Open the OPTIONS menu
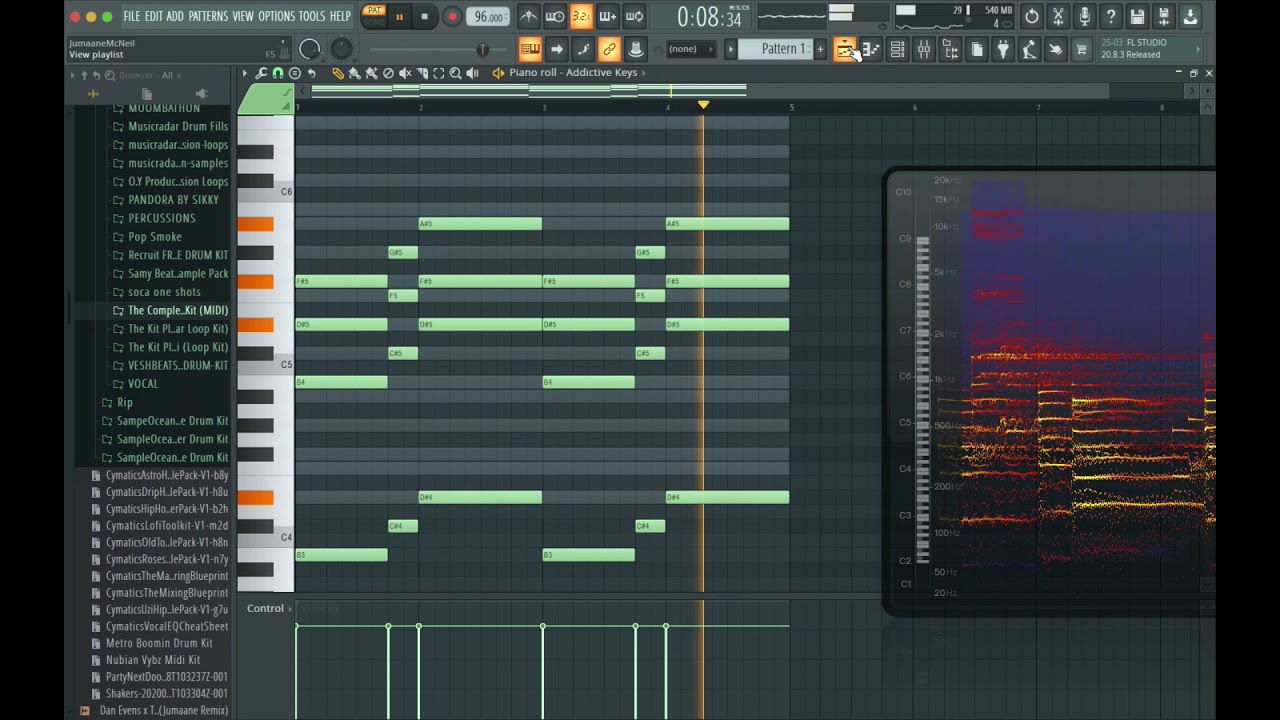Image resolution: width=1280 pixels, height=720 pixels. [x=276, y=17]
